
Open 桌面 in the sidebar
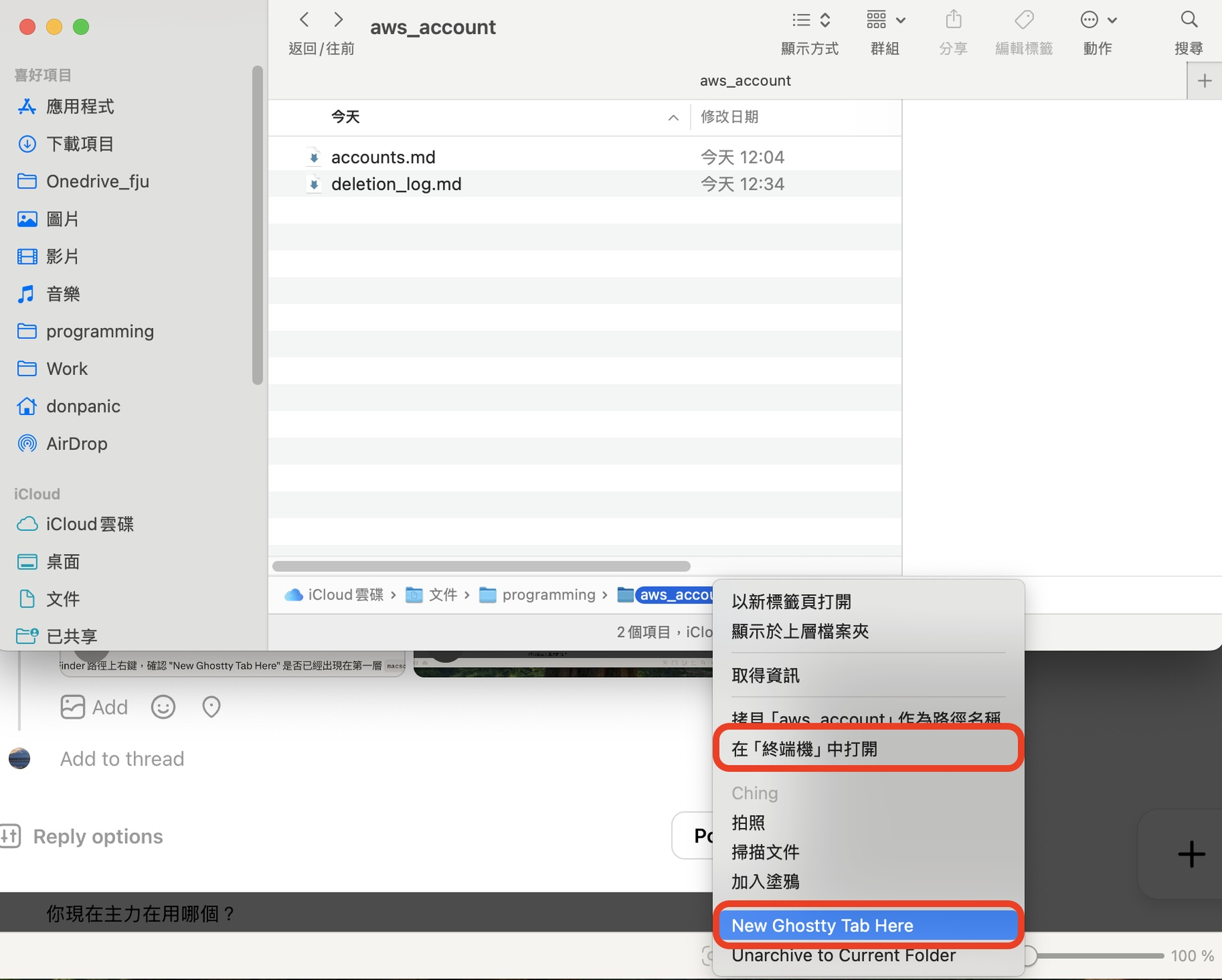coord(63,562)
